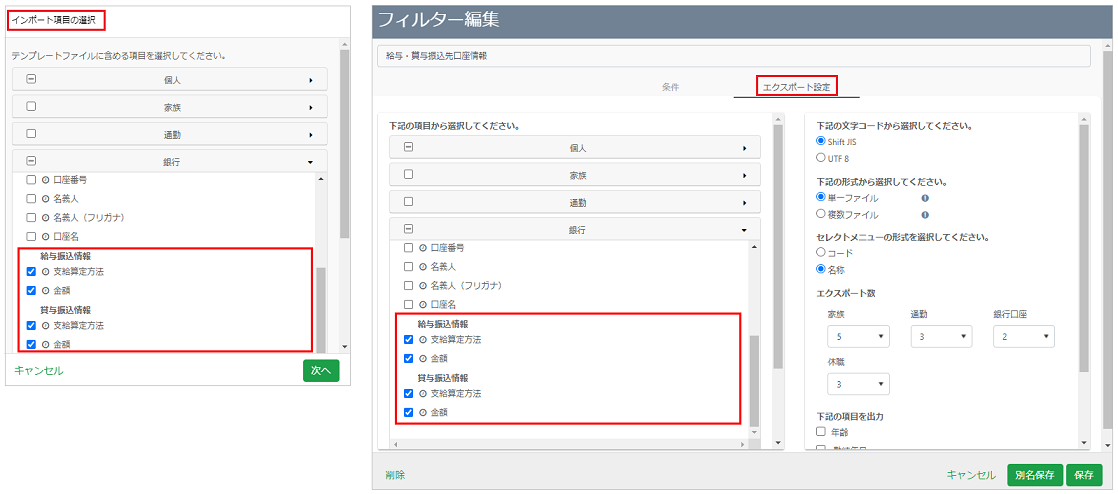Choose 複数ファイル output format
This screenshot has width=1118, height=494.
coord(821,214)
